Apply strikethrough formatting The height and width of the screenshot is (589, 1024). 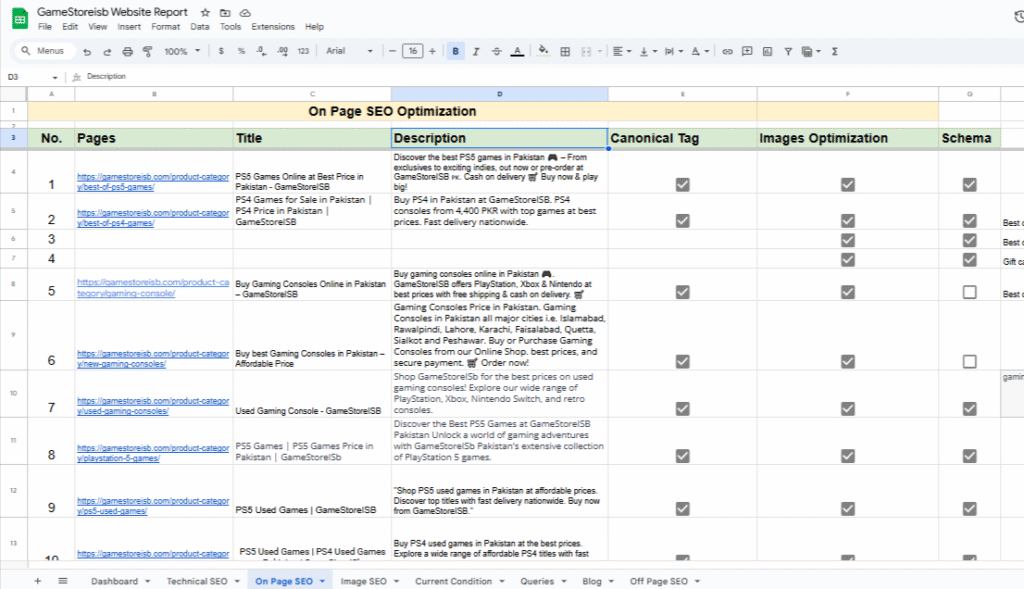[x=496, y=51]
